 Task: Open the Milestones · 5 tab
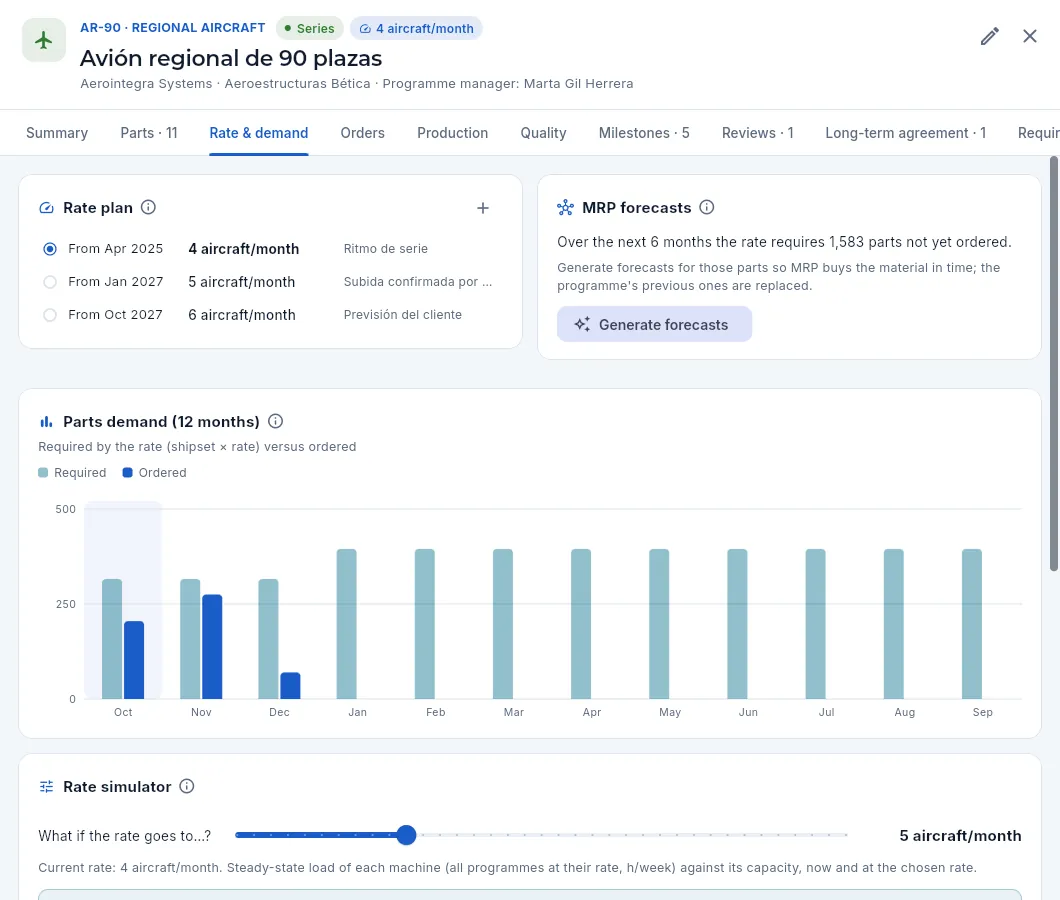(644, 133)
